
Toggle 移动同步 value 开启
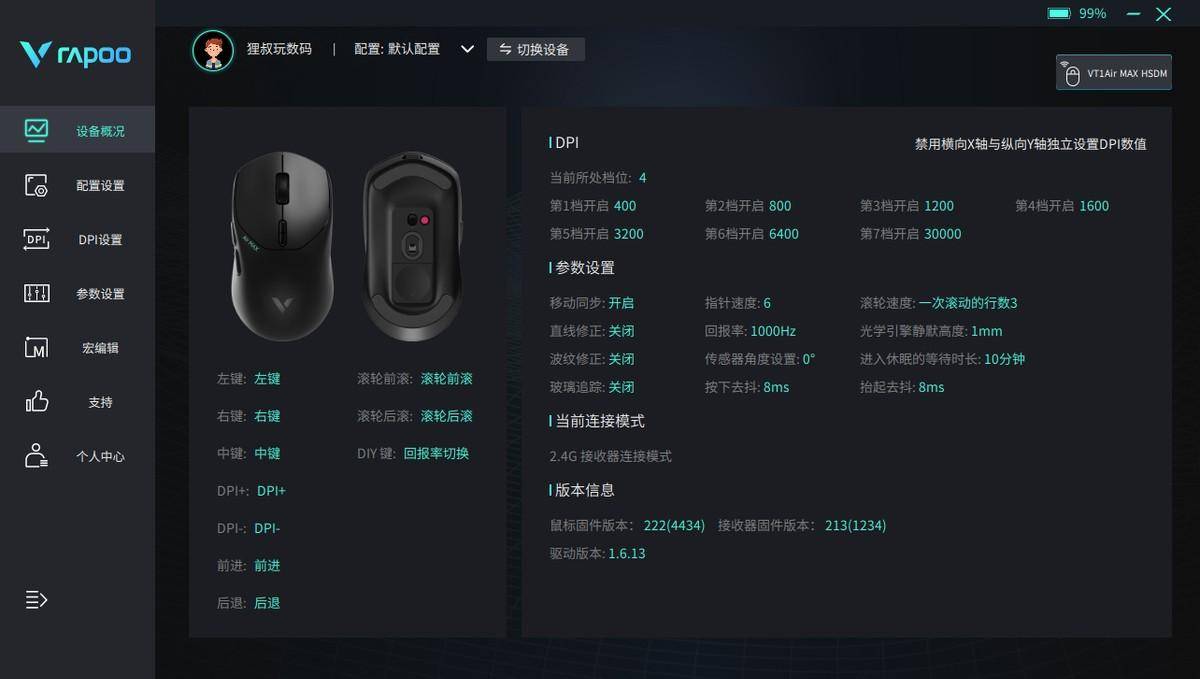point(621,303)
